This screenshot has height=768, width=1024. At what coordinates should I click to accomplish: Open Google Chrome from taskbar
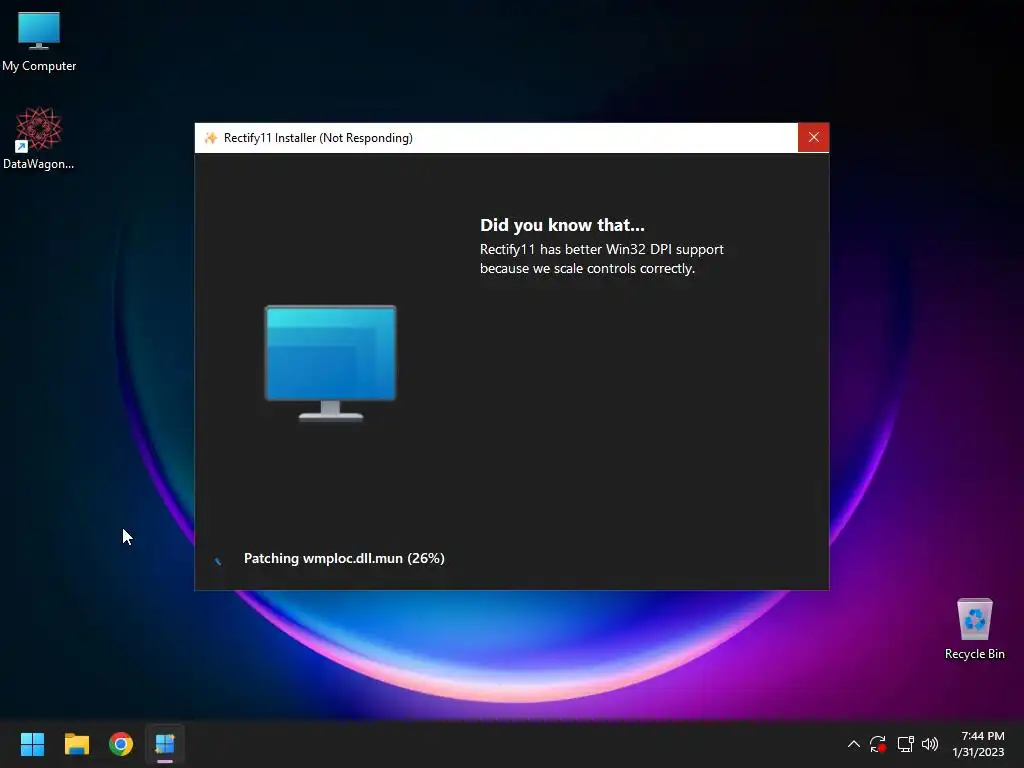[121, 744]
